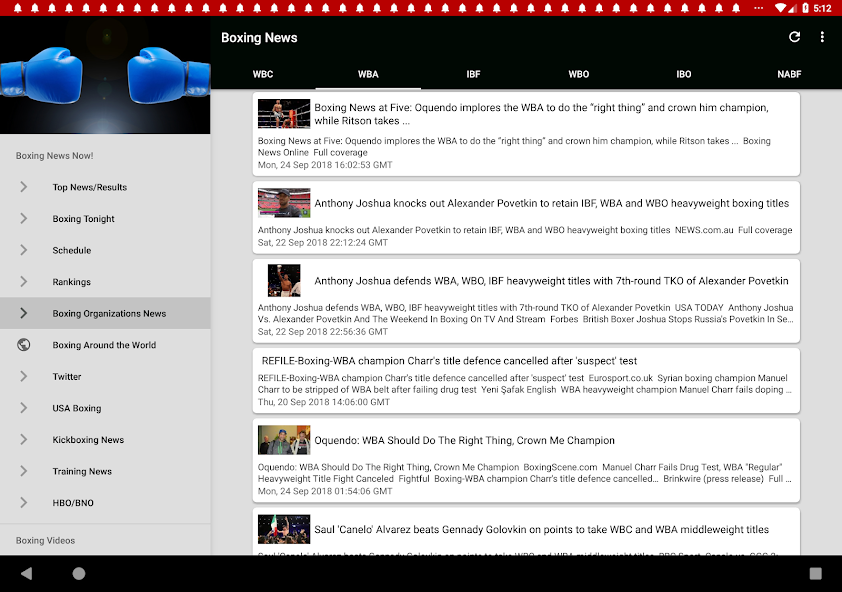This screenshot has height=592, width=842.
Task: Select the IBF tab
Action: click(473, 74)
